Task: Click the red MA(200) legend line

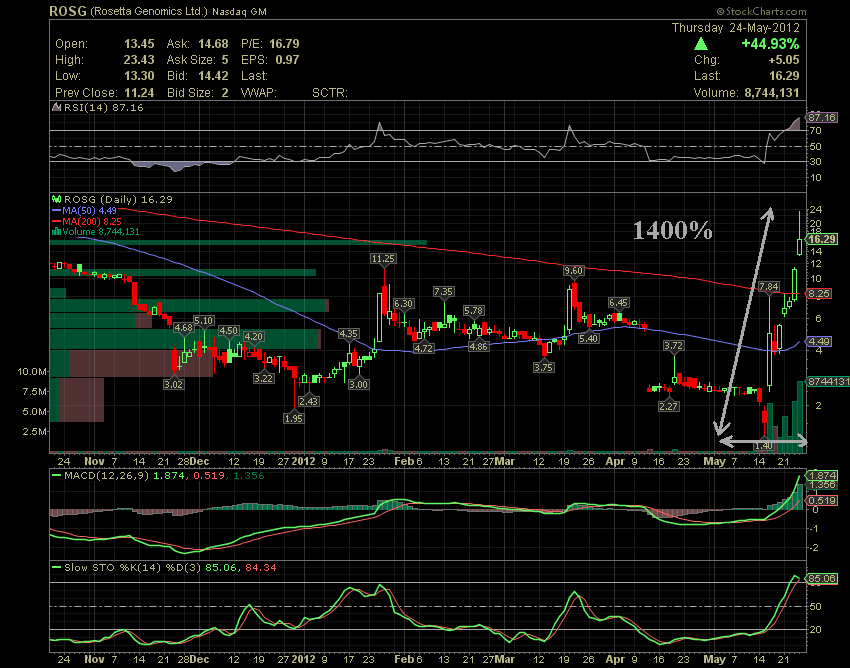Action: click(x=56, y=221)
